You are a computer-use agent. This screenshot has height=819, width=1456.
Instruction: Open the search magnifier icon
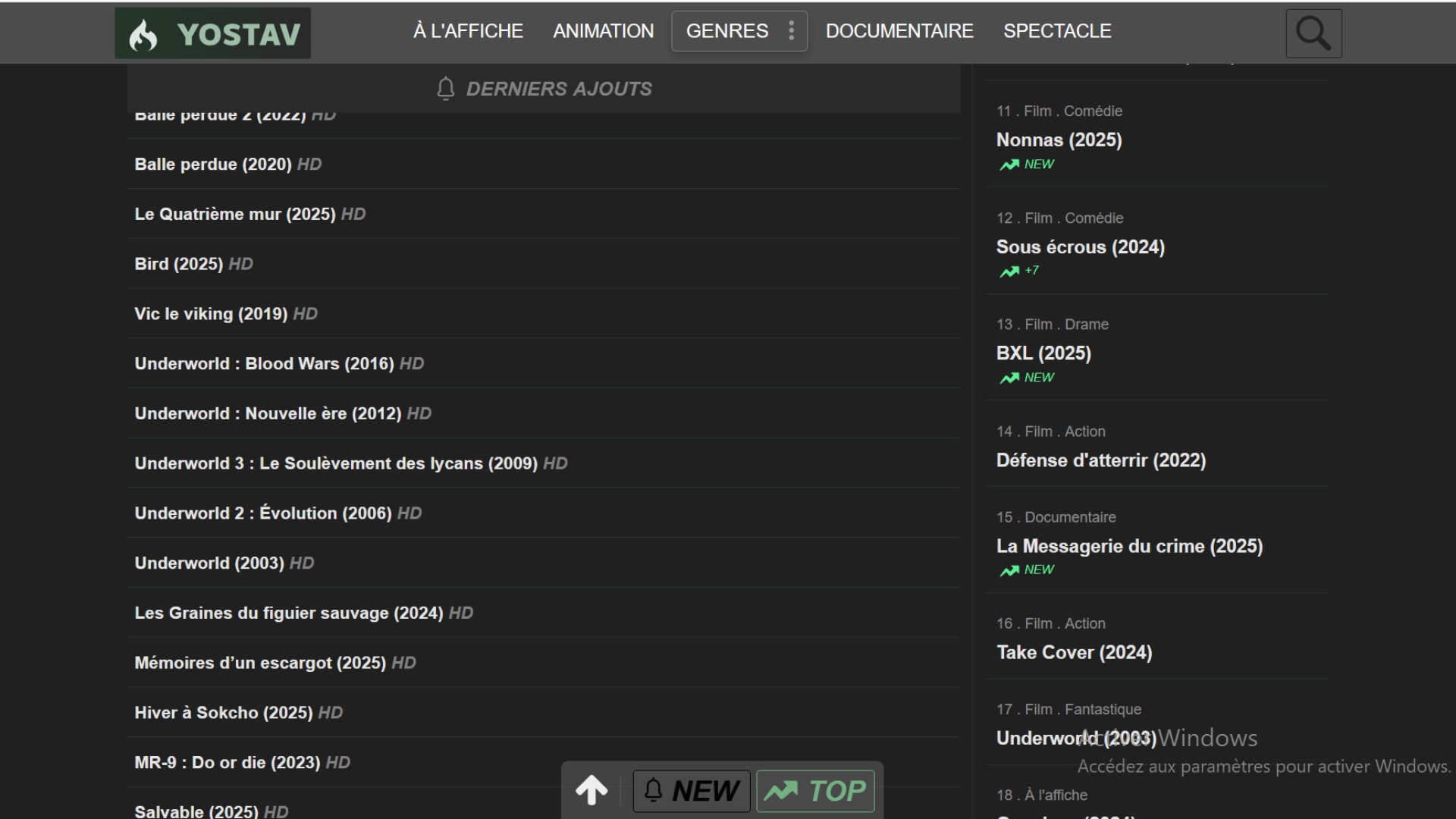pos(1313,33)
